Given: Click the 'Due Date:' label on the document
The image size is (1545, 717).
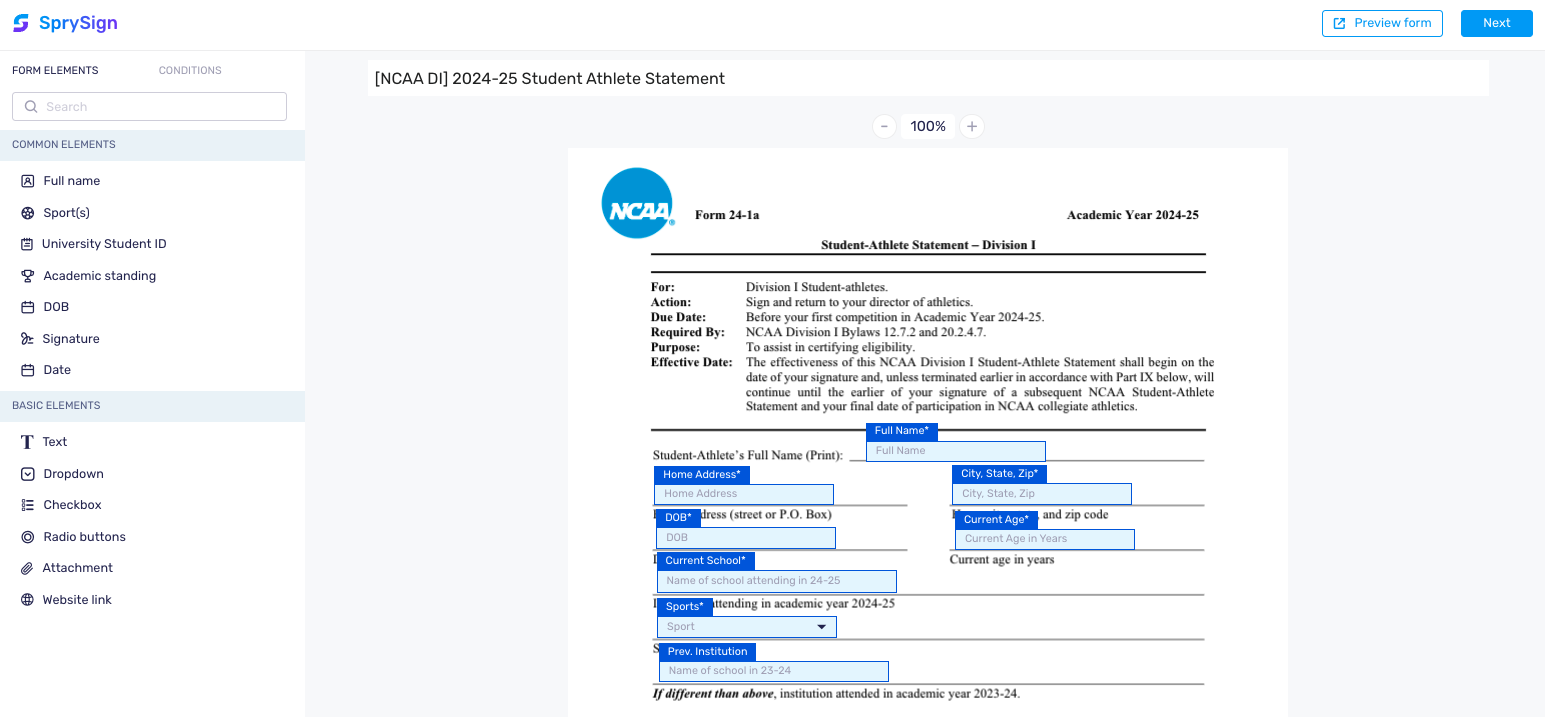Looking at the screenshot, I should 679,317.
